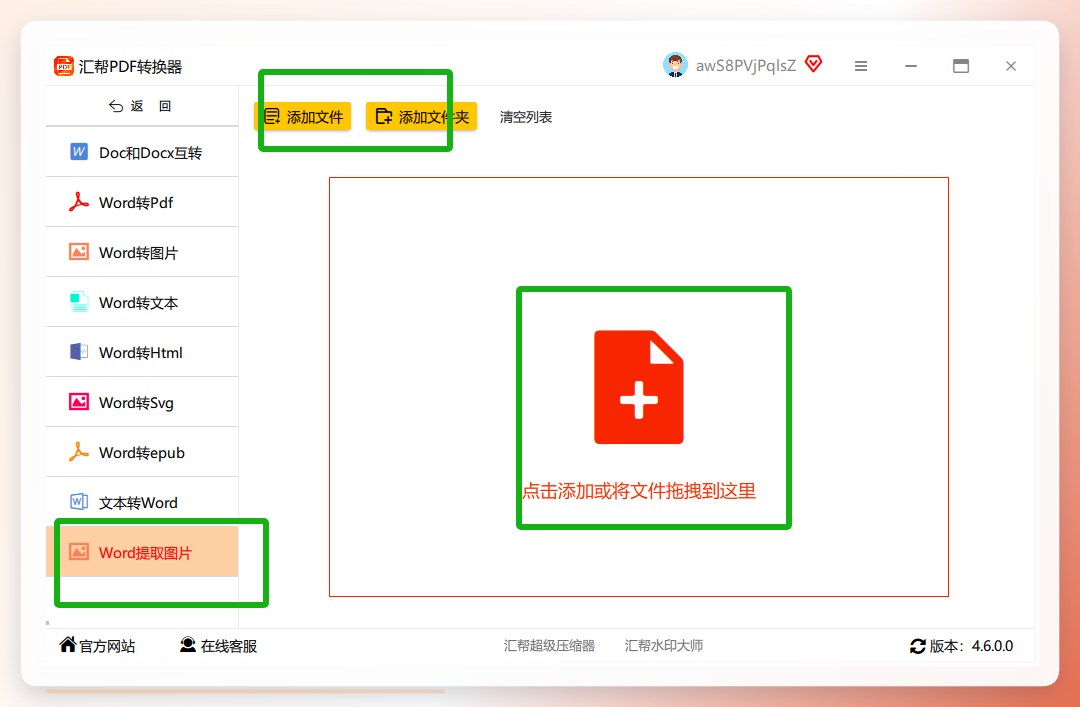Select Word转Pdf in the sidebar

point(142,202)
